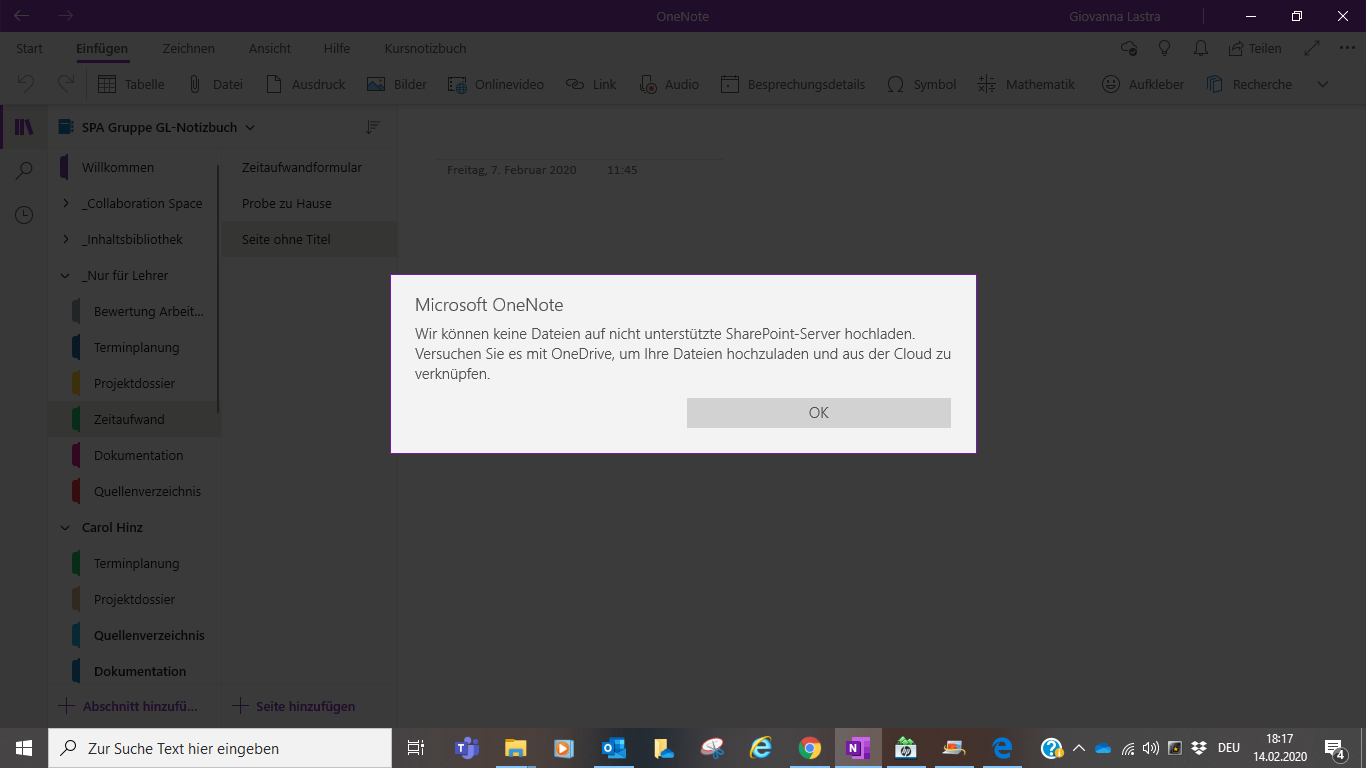Open the Aufkleber stickers
The width and height of the screenshot is (1366, 768).
coord(1143,85)
